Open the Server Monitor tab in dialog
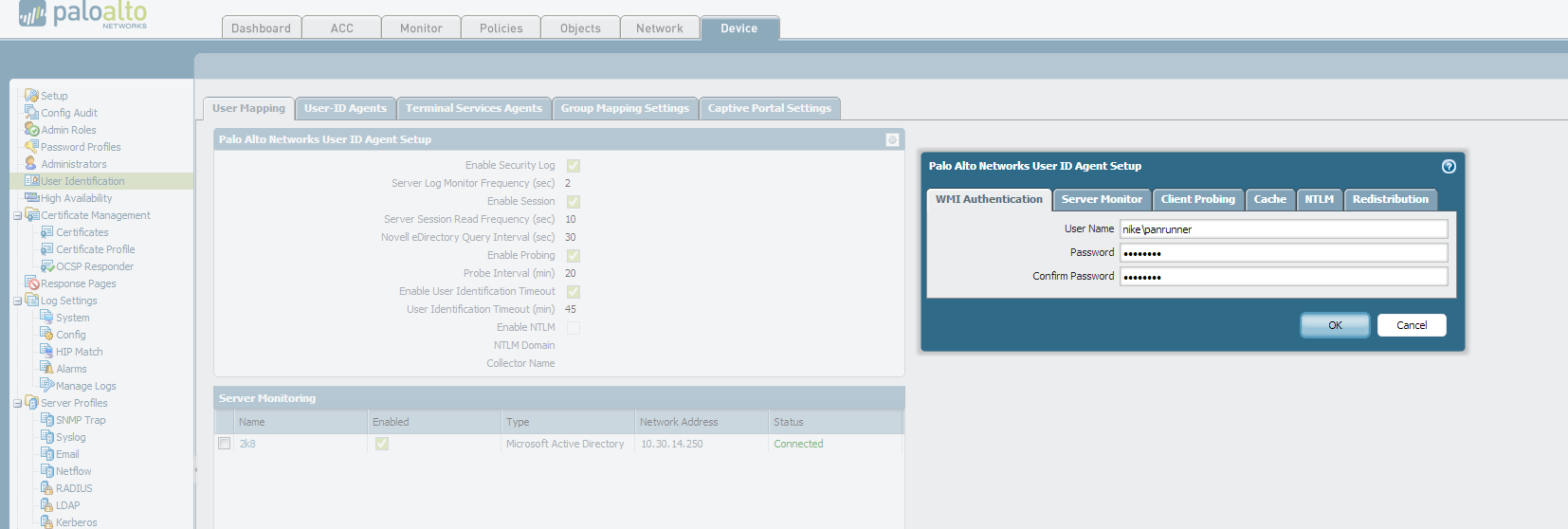1568x529 pixels. pyautogui.click(x=1102, y=199)
